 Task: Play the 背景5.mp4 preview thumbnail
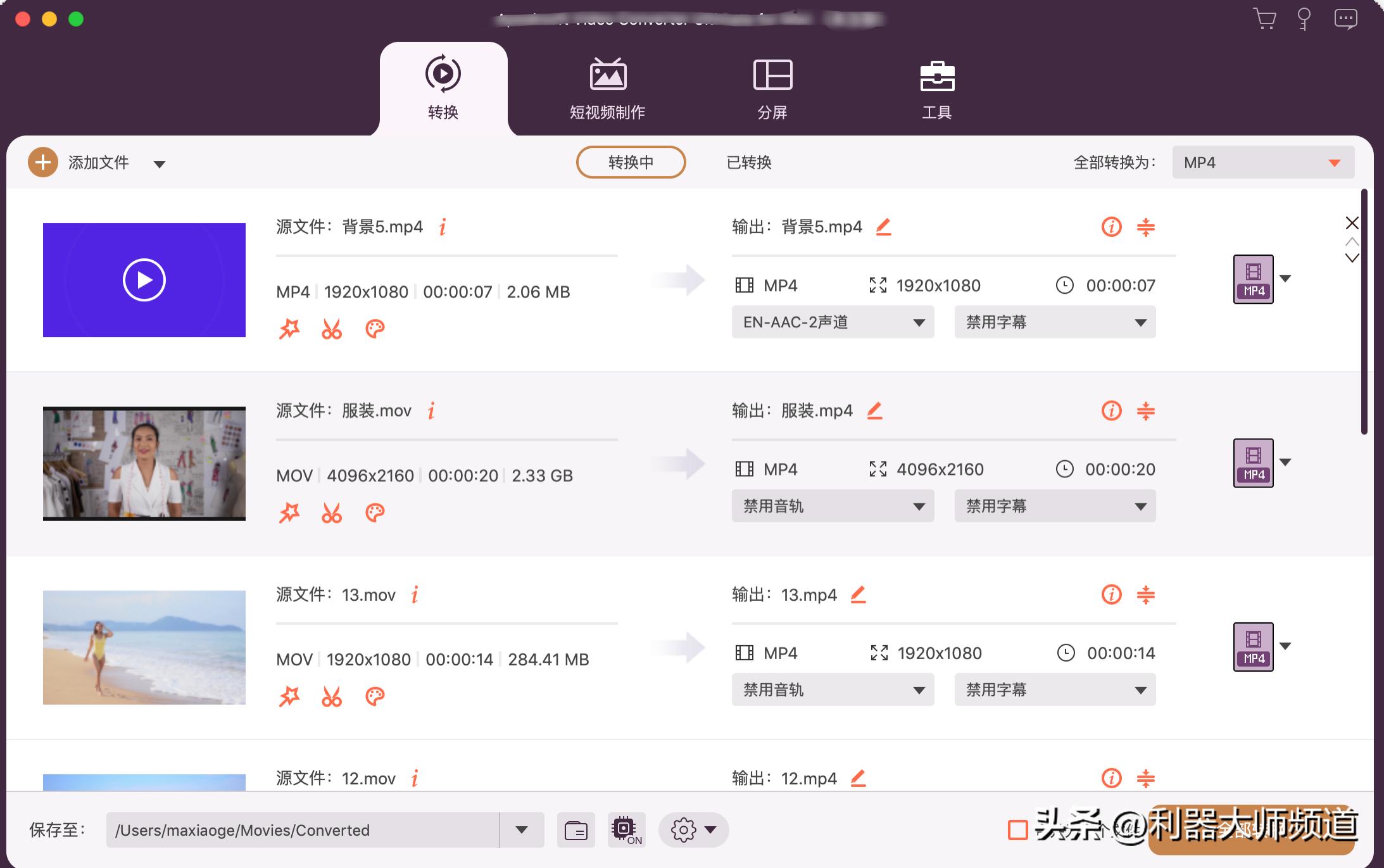(x=144, y=279)
